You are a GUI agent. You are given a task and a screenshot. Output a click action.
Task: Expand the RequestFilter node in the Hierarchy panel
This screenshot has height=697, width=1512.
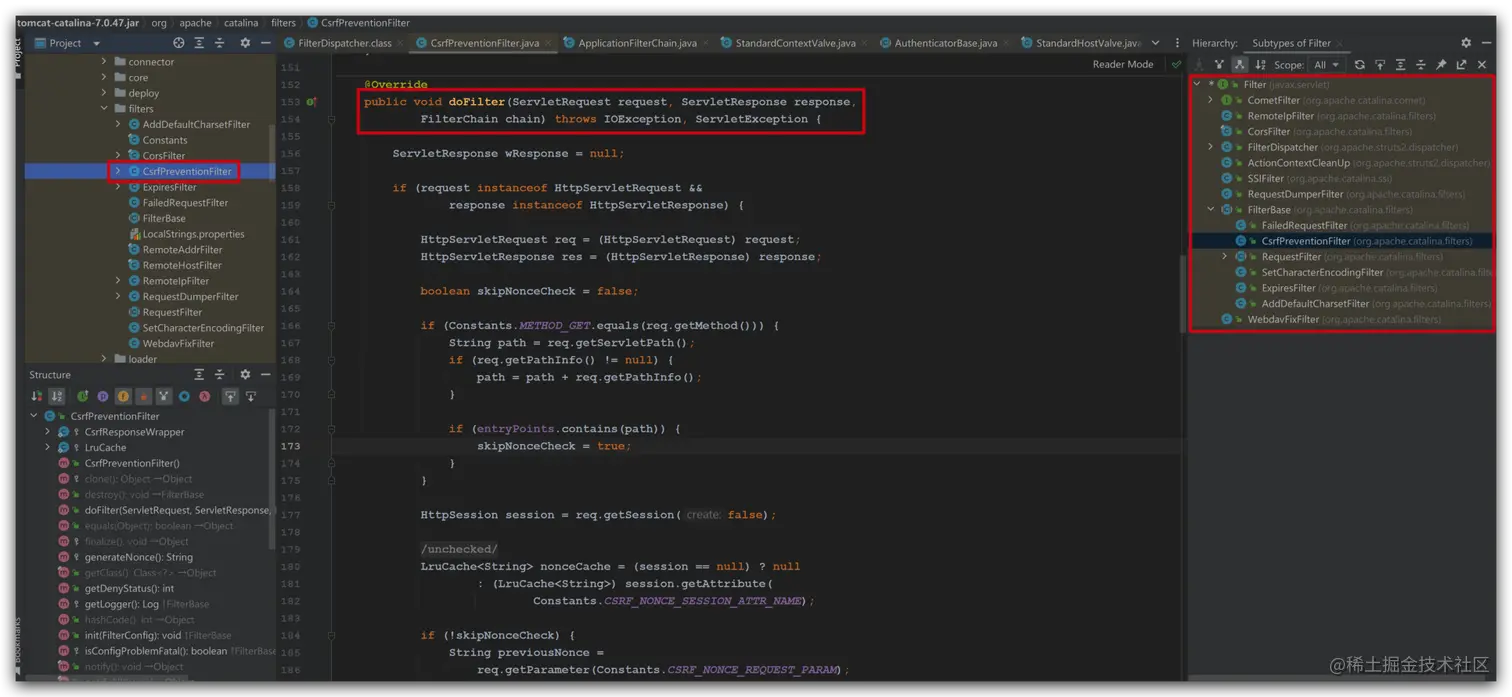coord(1225,257)
